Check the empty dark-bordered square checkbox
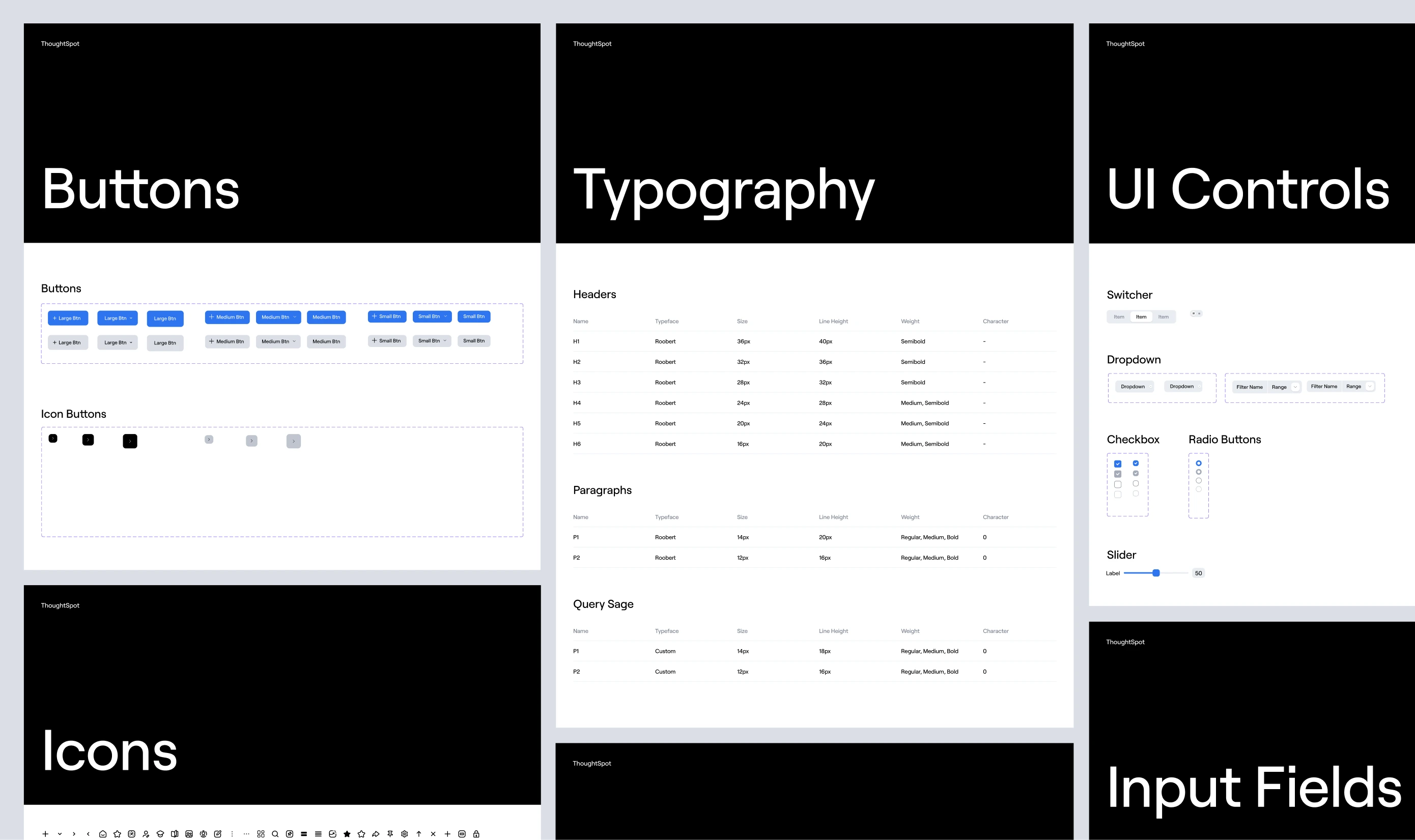This screenshot has height=840, width=1415. pyautogui.click(x=1118, y=484)
